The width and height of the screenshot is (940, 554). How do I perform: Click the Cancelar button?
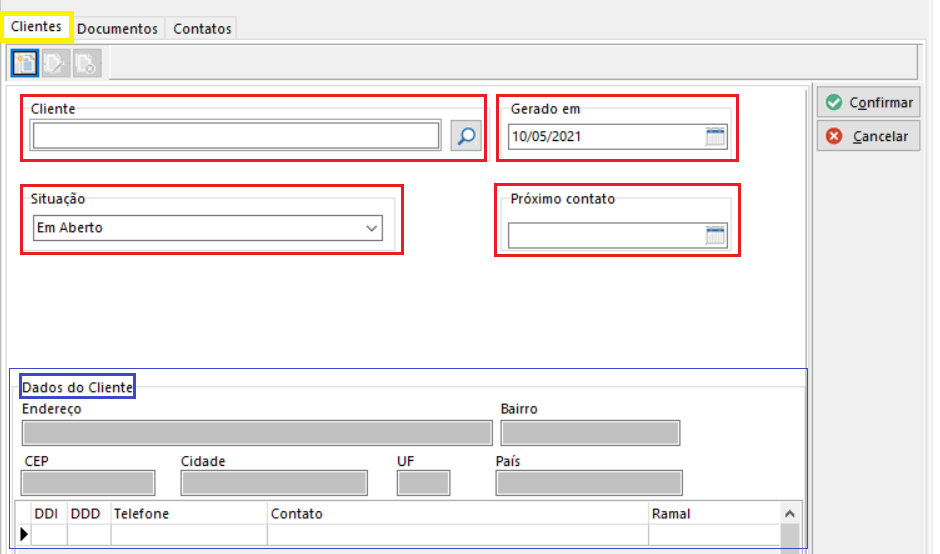pos(868,136)
